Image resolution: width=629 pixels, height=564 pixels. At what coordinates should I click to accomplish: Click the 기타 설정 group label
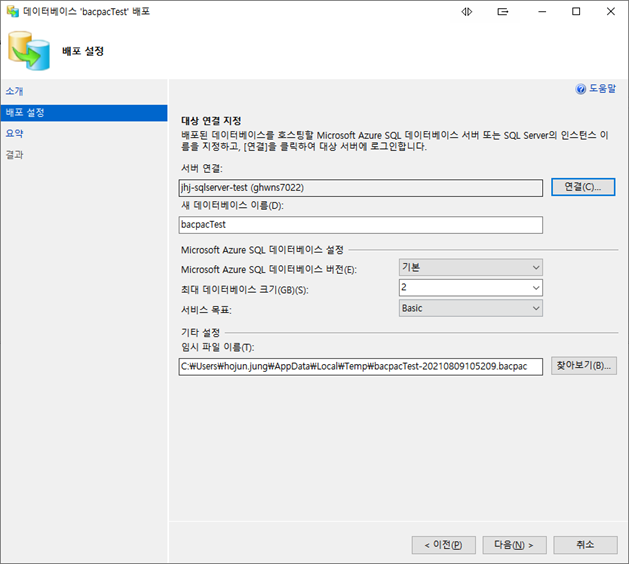(x=201, y=333)
